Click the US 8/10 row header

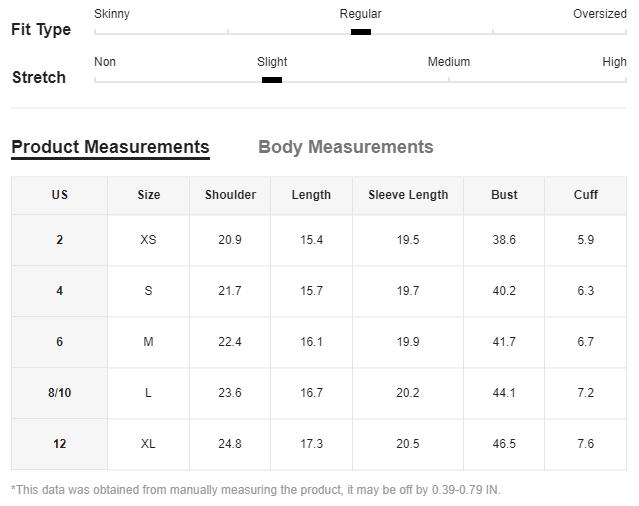pyautogui.click(x=59, y=393)
